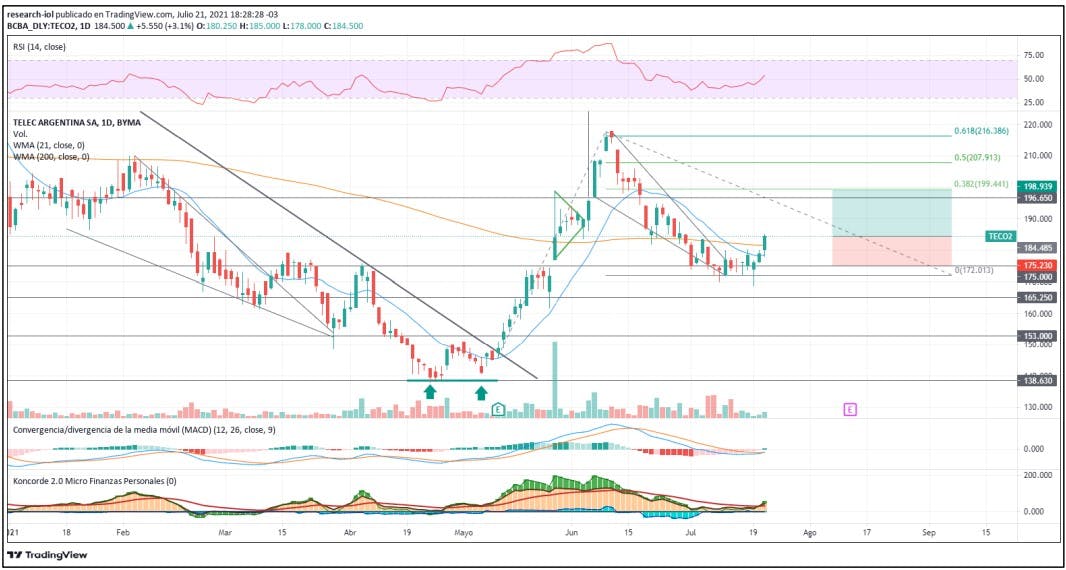This screenshot has height=570, width=1066.
Task: Click the 200.000 value on the Koncorde scale
Action: tap(1037, 475)
